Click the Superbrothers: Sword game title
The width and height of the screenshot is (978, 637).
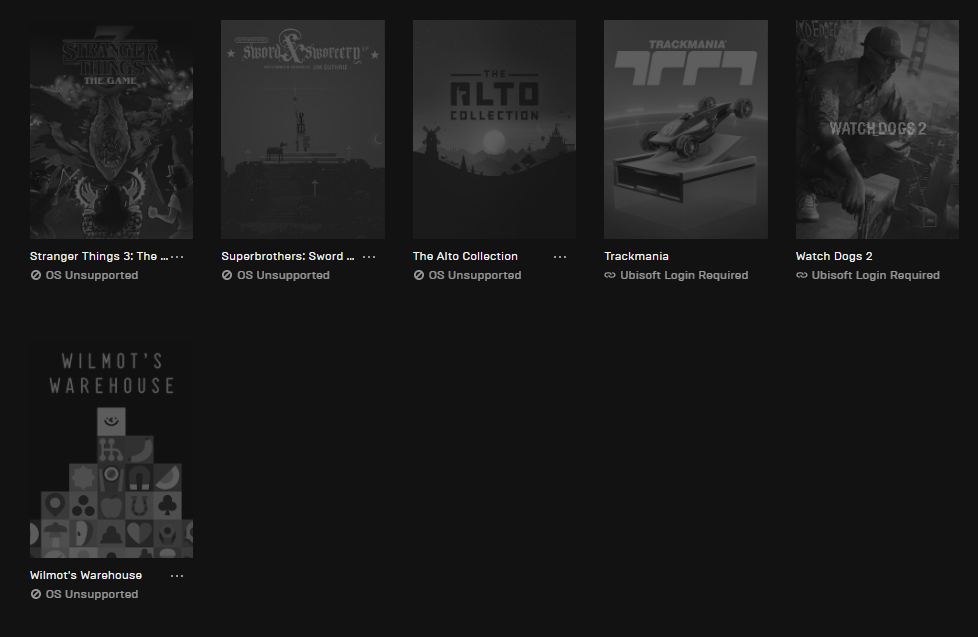tap(288, 256)
